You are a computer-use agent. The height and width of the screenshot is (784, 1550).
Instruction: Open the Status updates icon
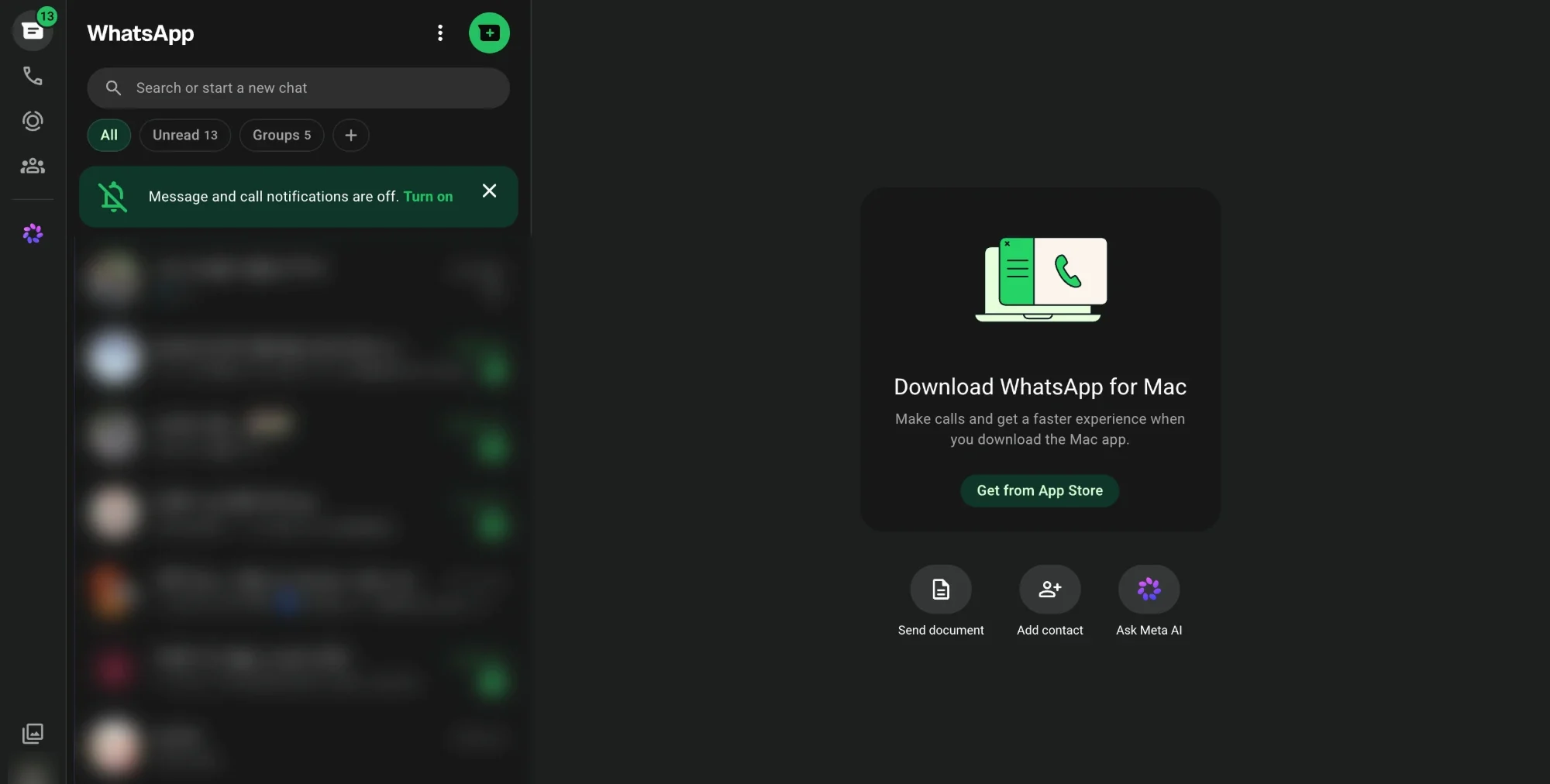tap(33, 121)
